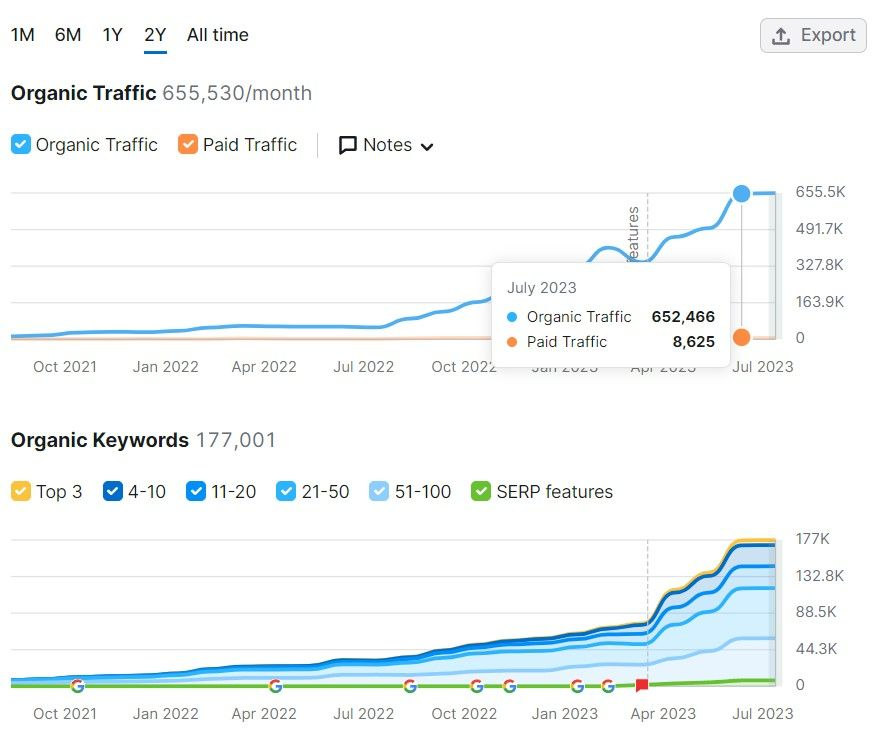
Task: Uncheck the Organic Traffic checkbox
Action: coord(21,144)
